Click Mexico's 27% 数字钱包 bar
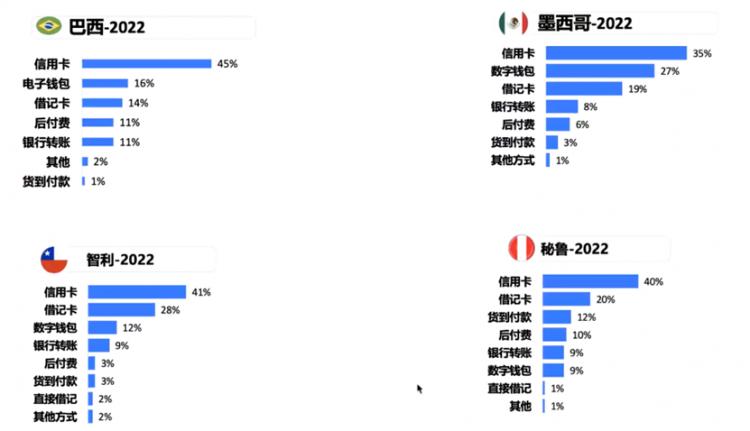The height and width of the screenshot is (431, 750). click(600, 71)
